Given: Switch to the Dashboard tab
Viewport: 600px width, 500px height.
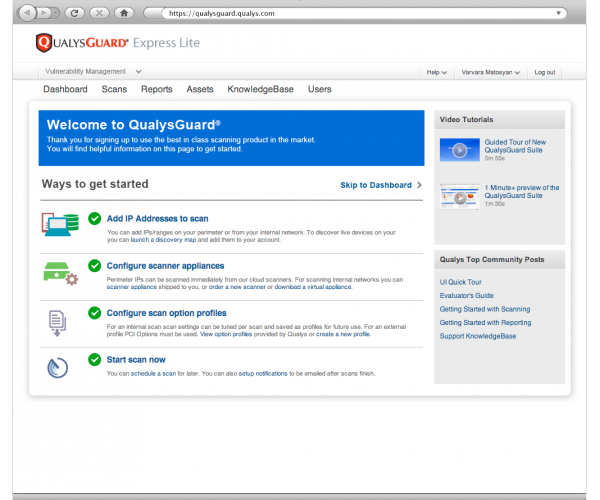Looking at the screenshot, I should 65,89.
